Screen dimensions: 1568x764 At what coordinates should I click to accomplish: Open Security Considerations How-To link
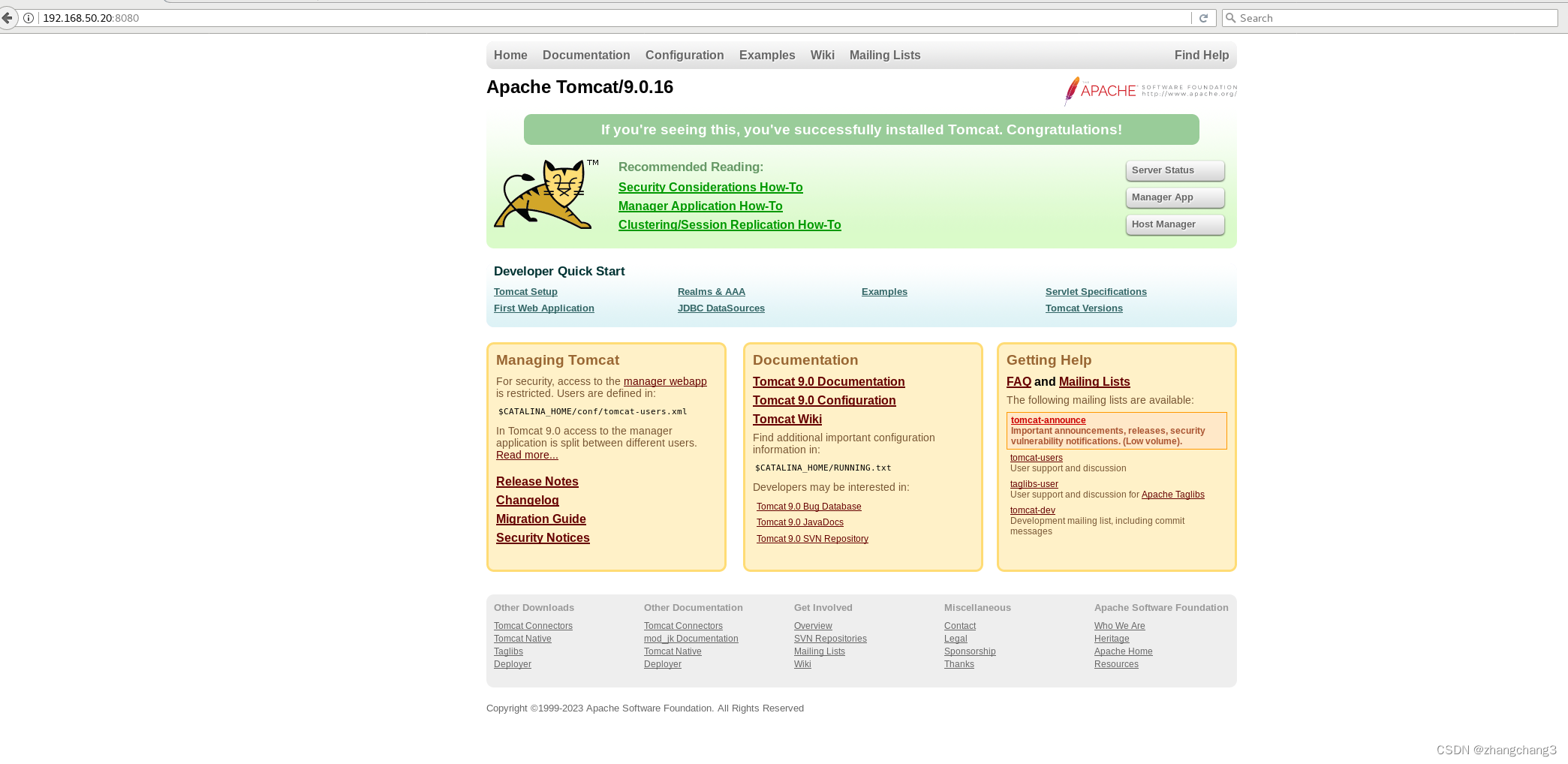click(711, 188)
